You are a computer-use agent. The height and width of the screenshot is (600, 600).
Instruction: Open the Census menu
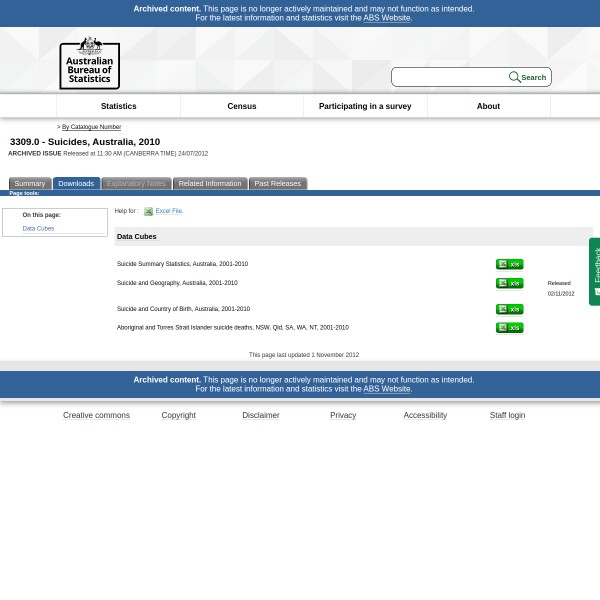point(241,106)
